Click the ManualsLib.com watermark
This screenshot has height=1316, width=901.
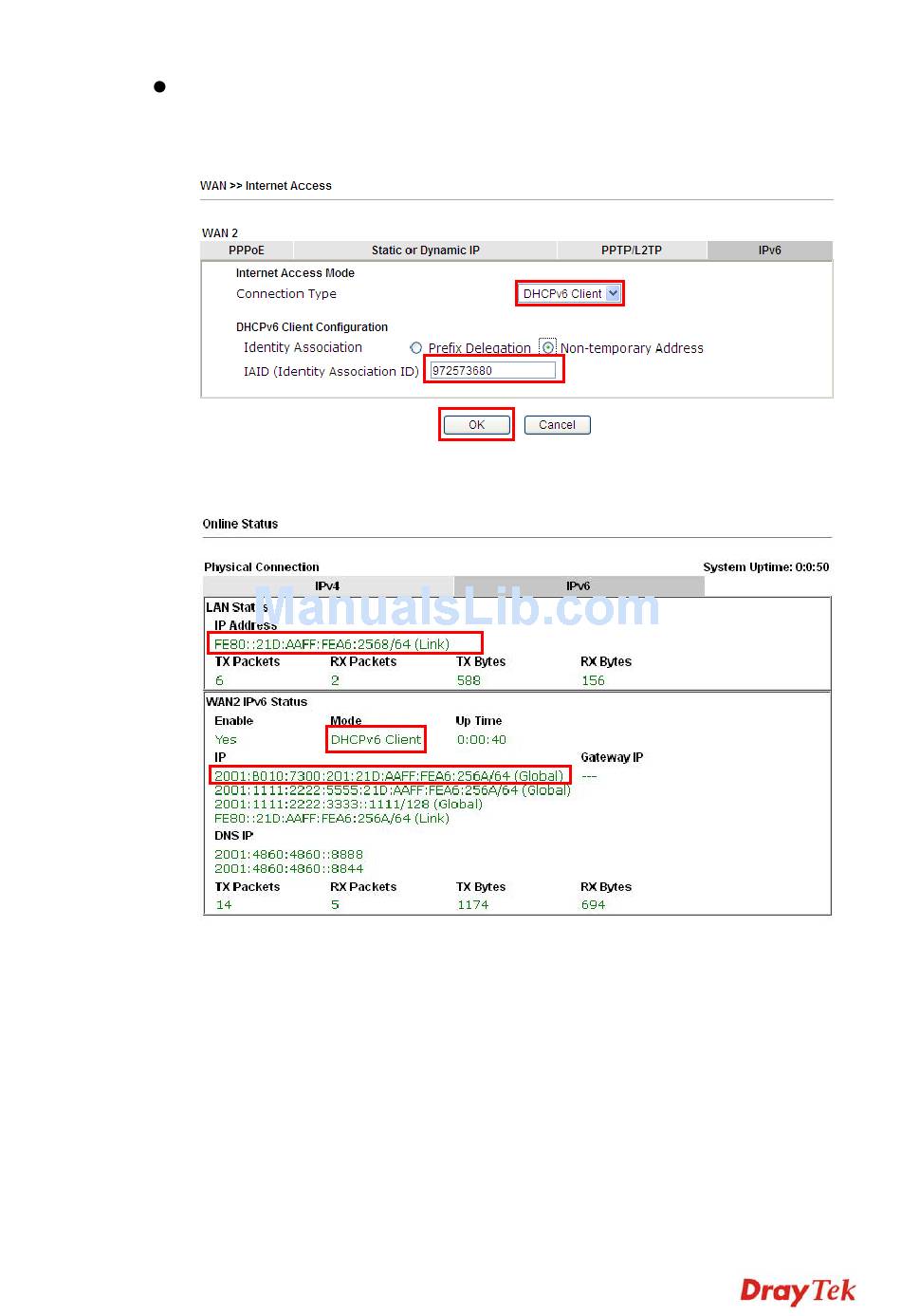(x=456, y=607)
